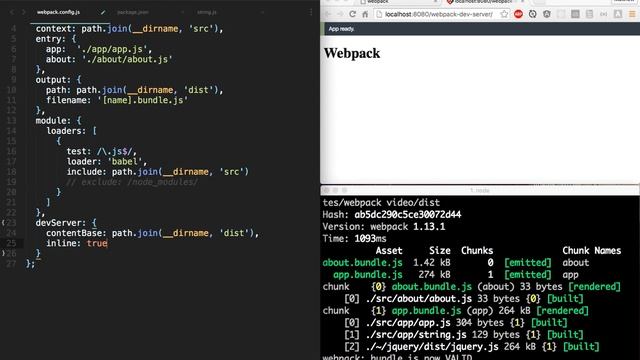Select the localhost:8080 browser tab

coord(484,2)
